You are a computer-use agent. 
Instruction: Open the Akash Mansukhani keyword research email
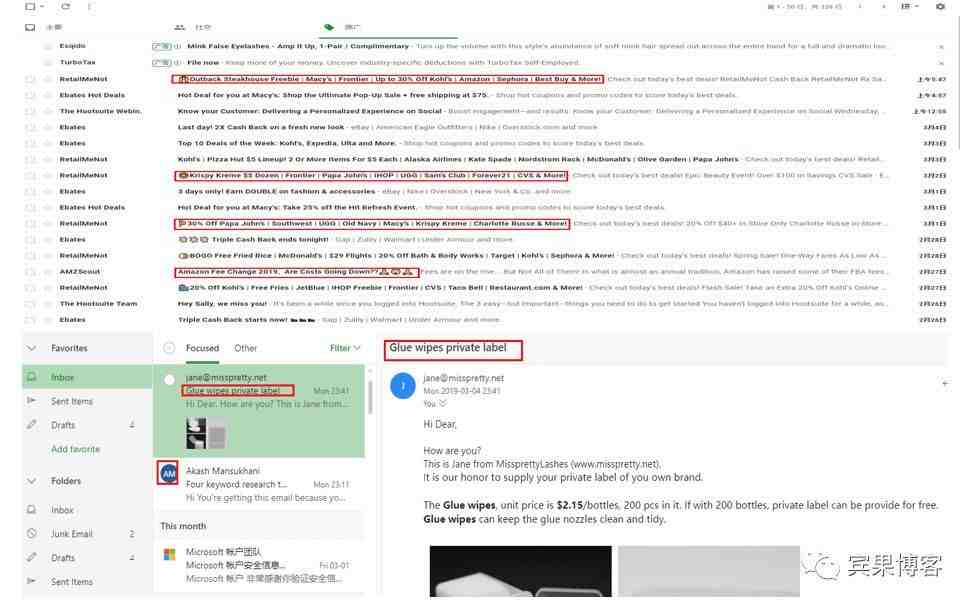[x=259, y=484]
